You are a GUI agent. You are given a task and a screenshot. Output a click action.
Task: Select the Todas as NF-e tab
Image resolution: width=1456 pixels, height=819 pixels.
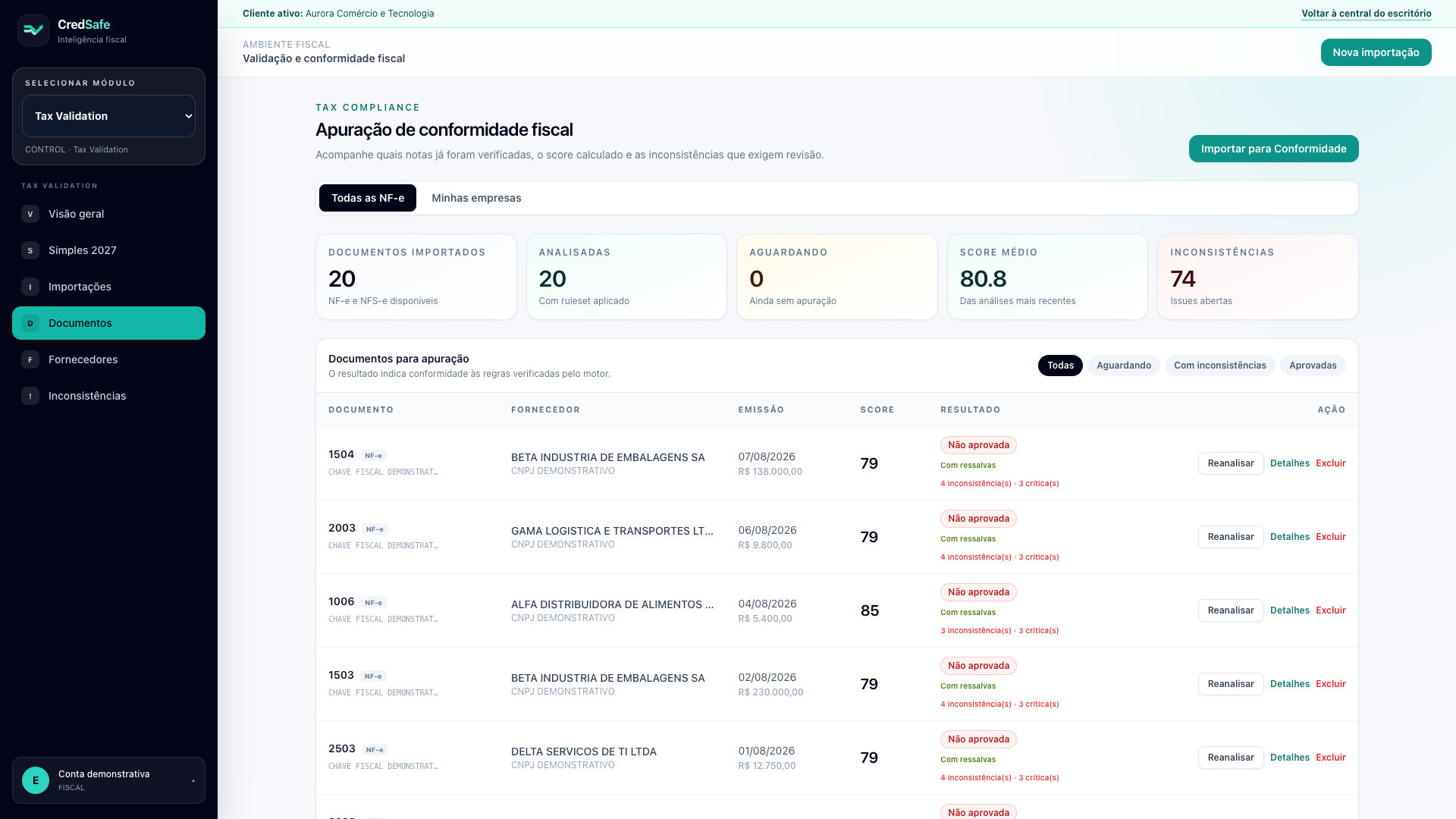[368, 198]
